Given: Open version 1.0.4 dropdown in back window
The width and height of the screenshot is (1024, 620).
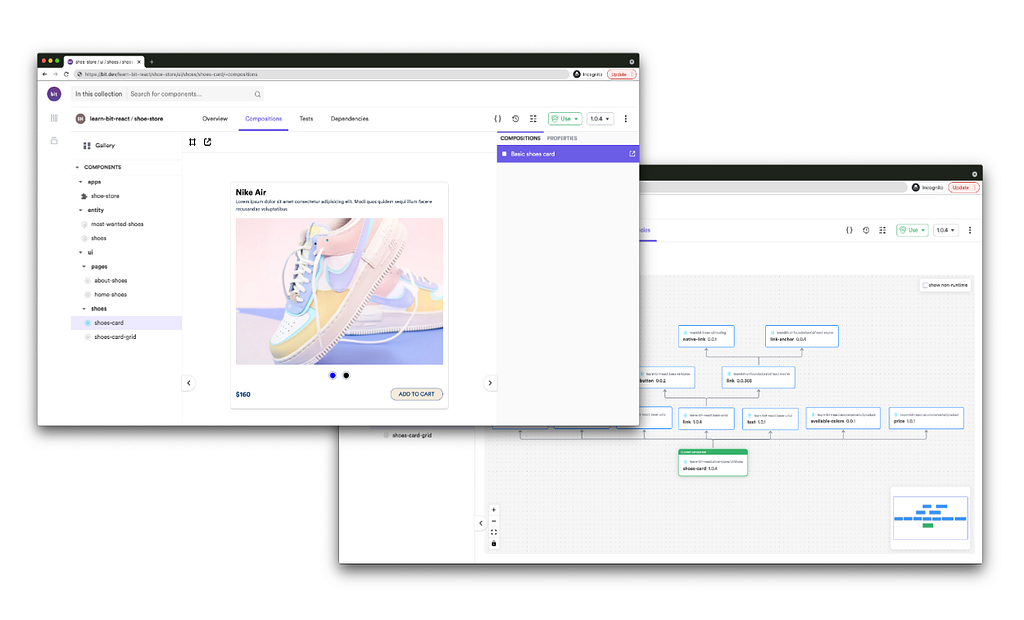Looking at the screenshot, I should pos(946,230).
